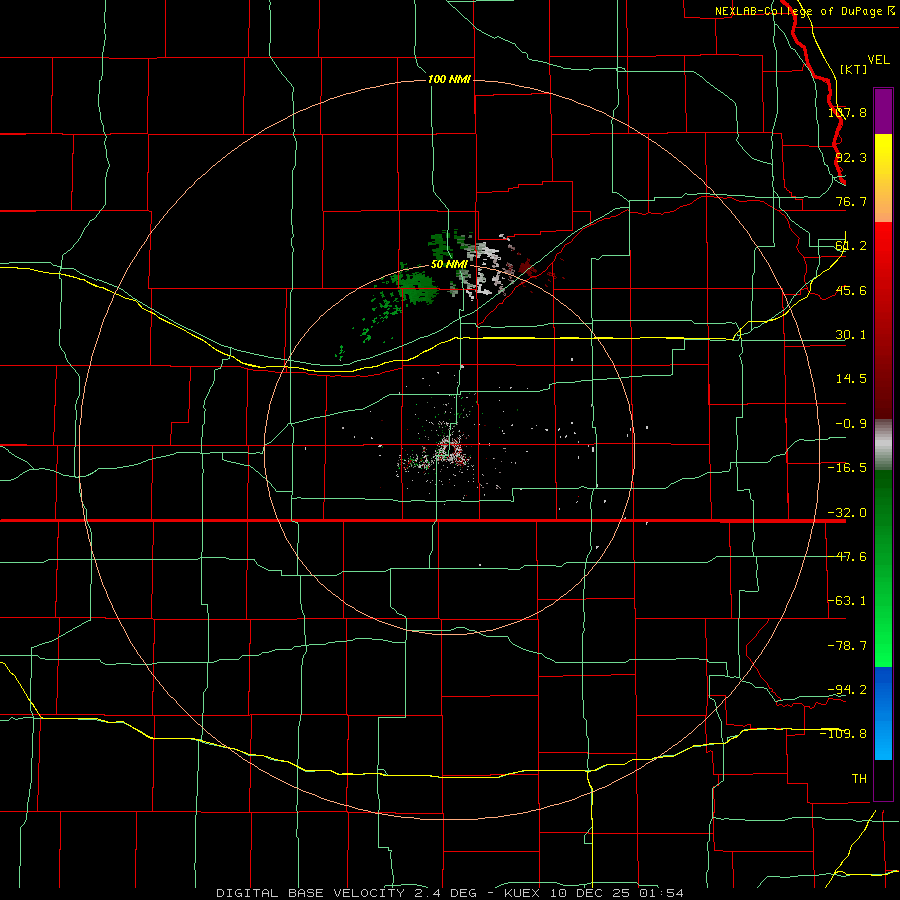The width and height of the screenshot is (900, 900).
Task: Click the 61.2 velocity scale value
Action: coord(851,246)
